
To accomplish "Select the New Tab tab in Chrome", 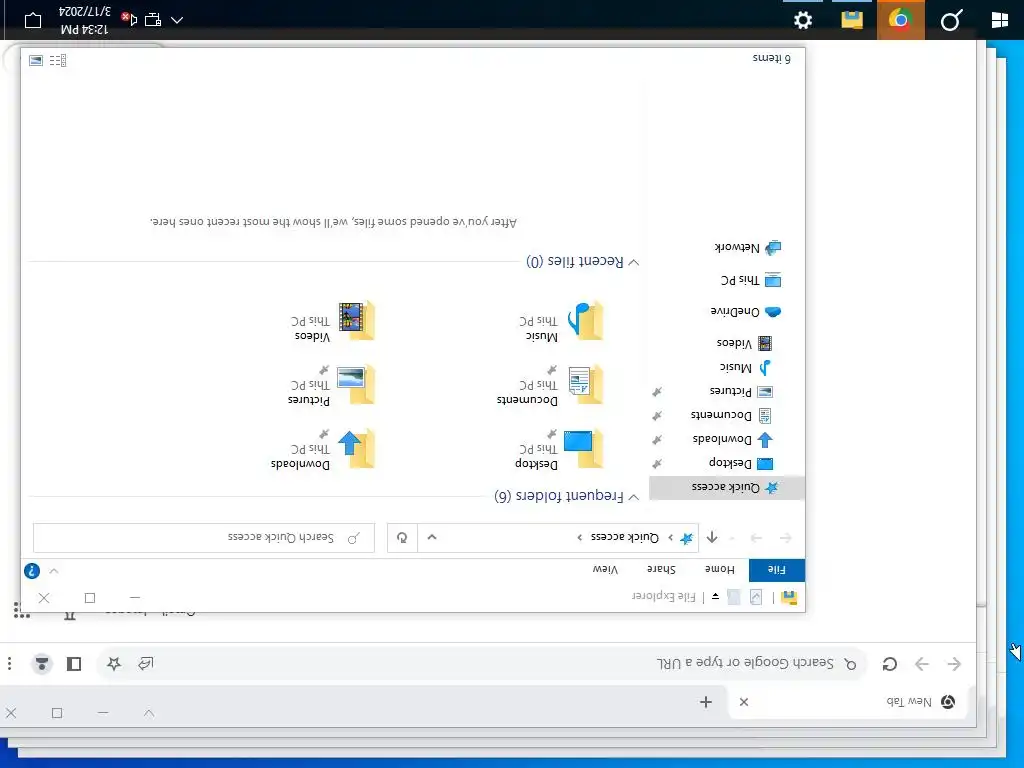I will coord(847,701).
